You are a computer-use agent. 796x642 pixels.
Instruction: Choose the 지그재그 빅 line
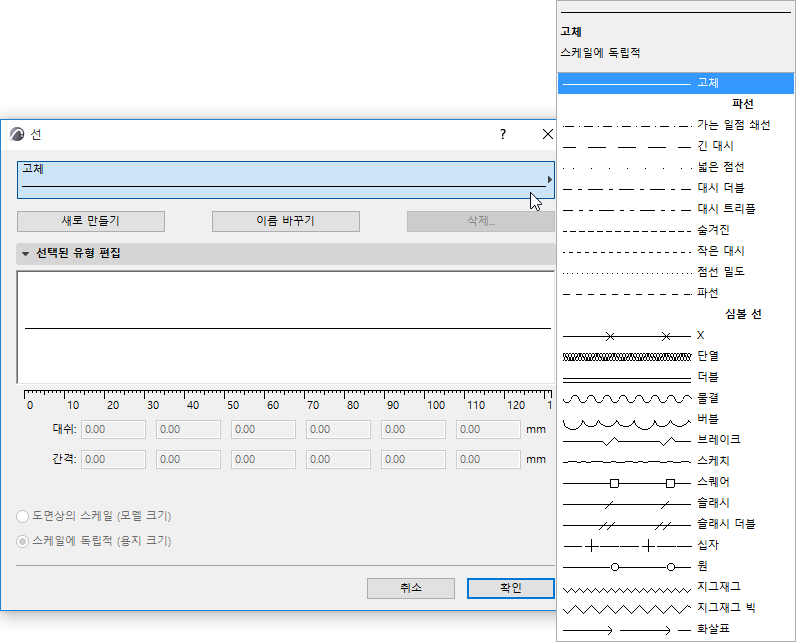(675, 608)
